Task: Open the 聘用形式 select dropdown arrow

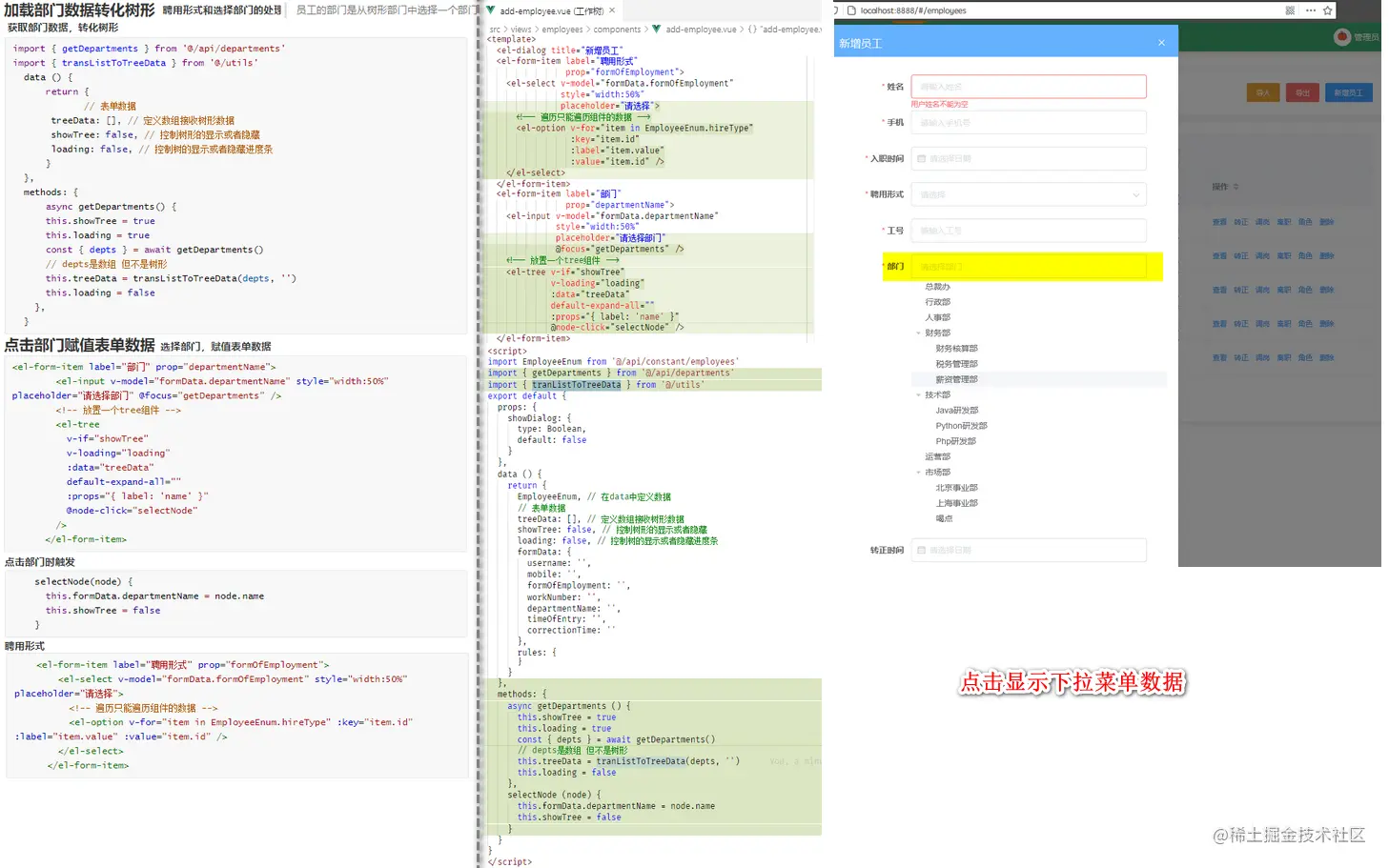Action: 1135,195
